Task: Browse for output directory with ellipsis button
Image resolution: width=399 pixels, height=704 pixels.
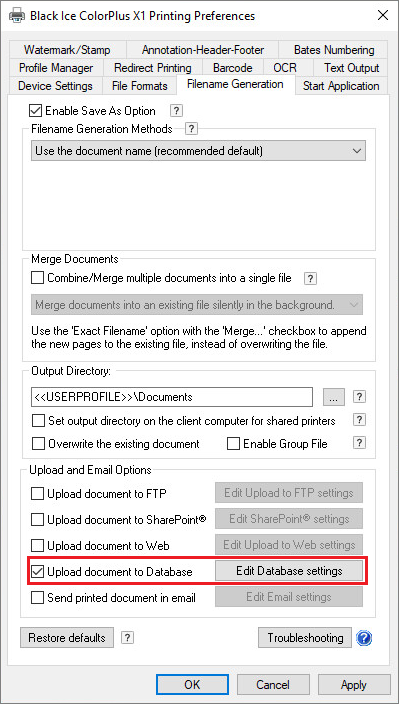Action: coord(333,397)
